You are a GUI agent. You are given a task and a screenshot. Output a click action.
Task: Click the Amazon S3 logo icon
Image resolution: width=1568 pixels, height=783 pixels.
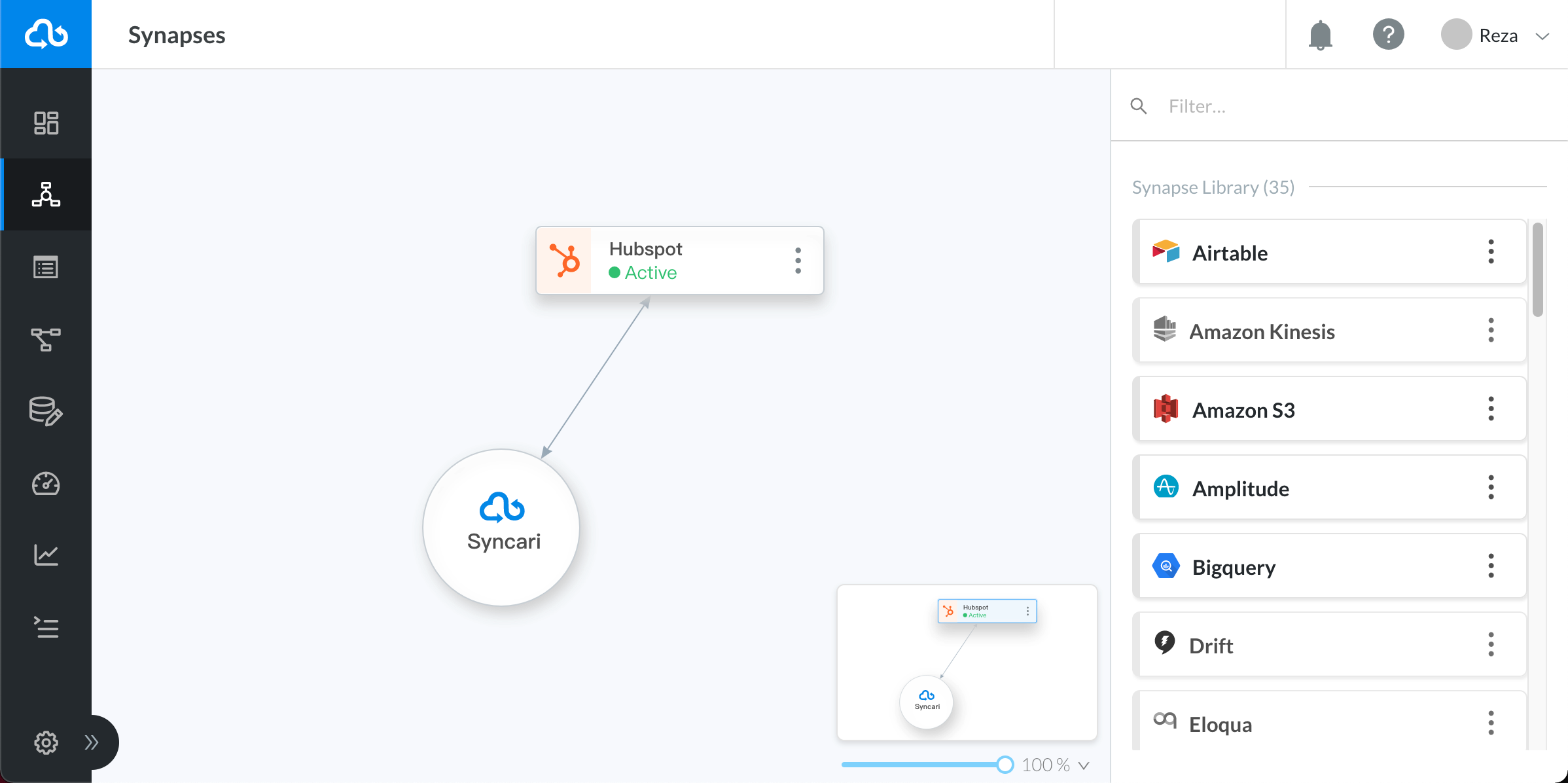pos(1166,409)
